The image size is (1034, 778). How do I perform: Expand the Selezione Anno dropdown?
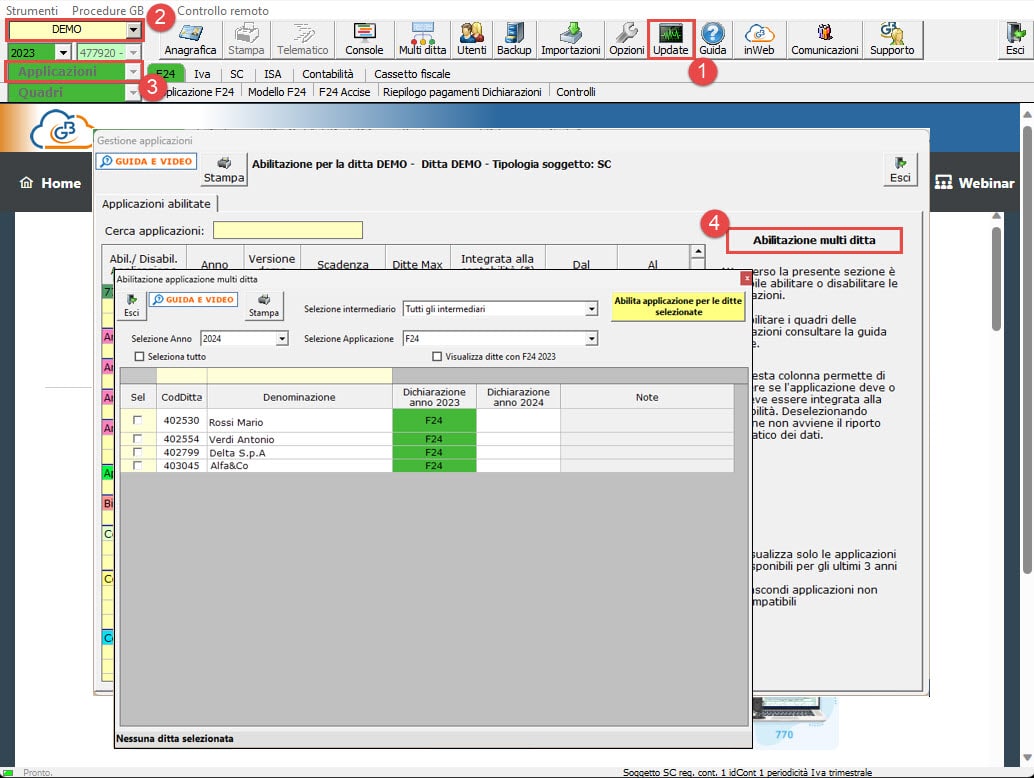coord(281,339)
